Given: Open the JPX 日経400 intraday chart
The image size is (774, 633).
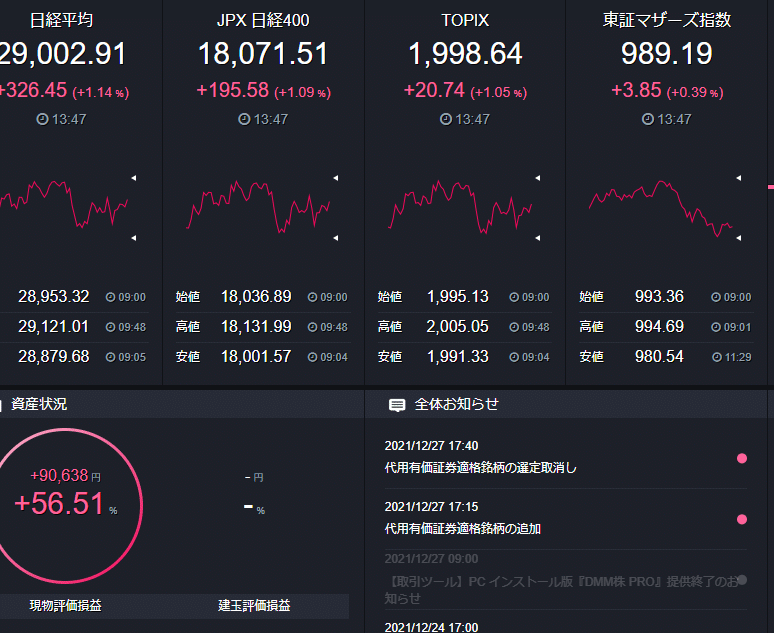Looking at the screenshot, I should pos(258,206).
